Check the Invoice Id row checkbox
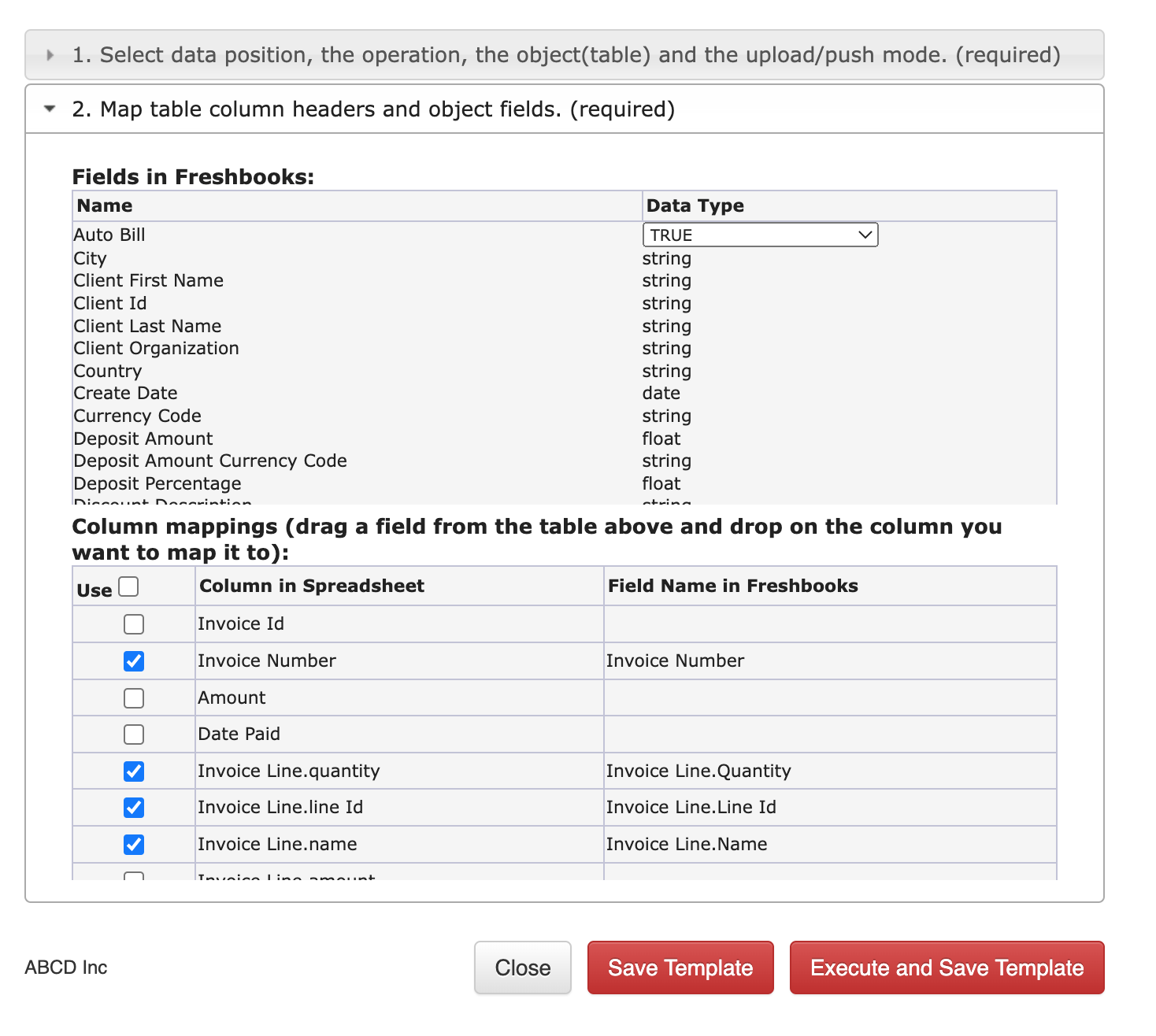 (134, 624)
